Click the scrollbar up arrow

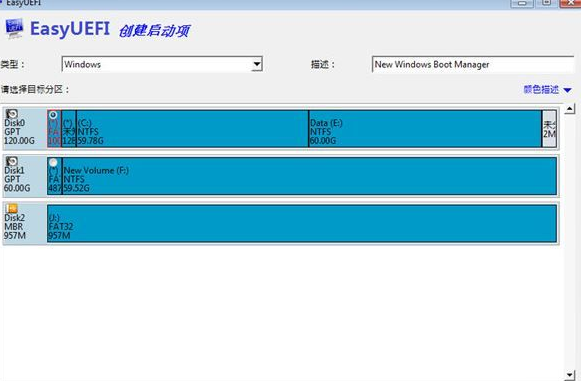[x=570, y=109]
